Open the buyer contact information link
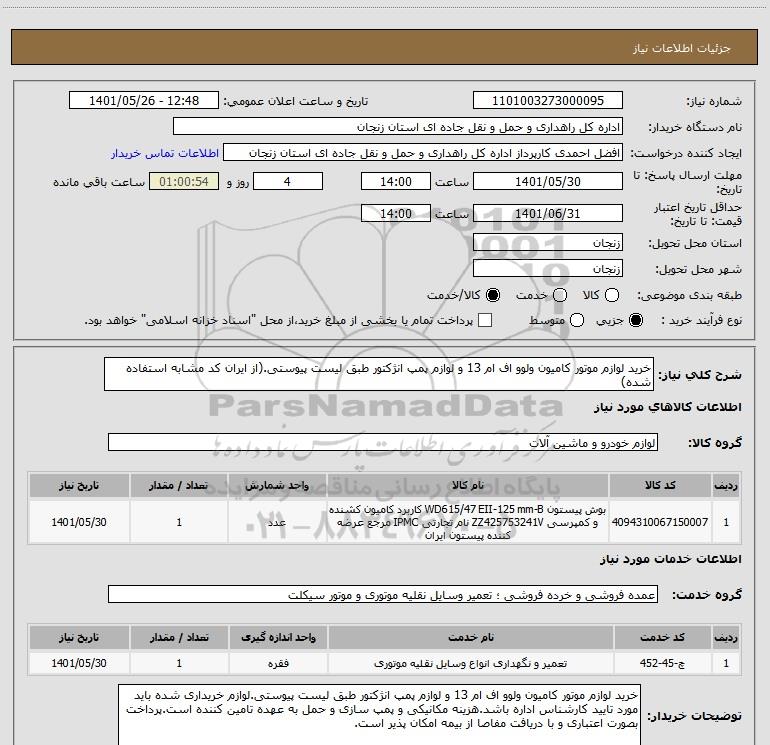The width and height of the screenshot is (770, 745). tap(165, 153)
